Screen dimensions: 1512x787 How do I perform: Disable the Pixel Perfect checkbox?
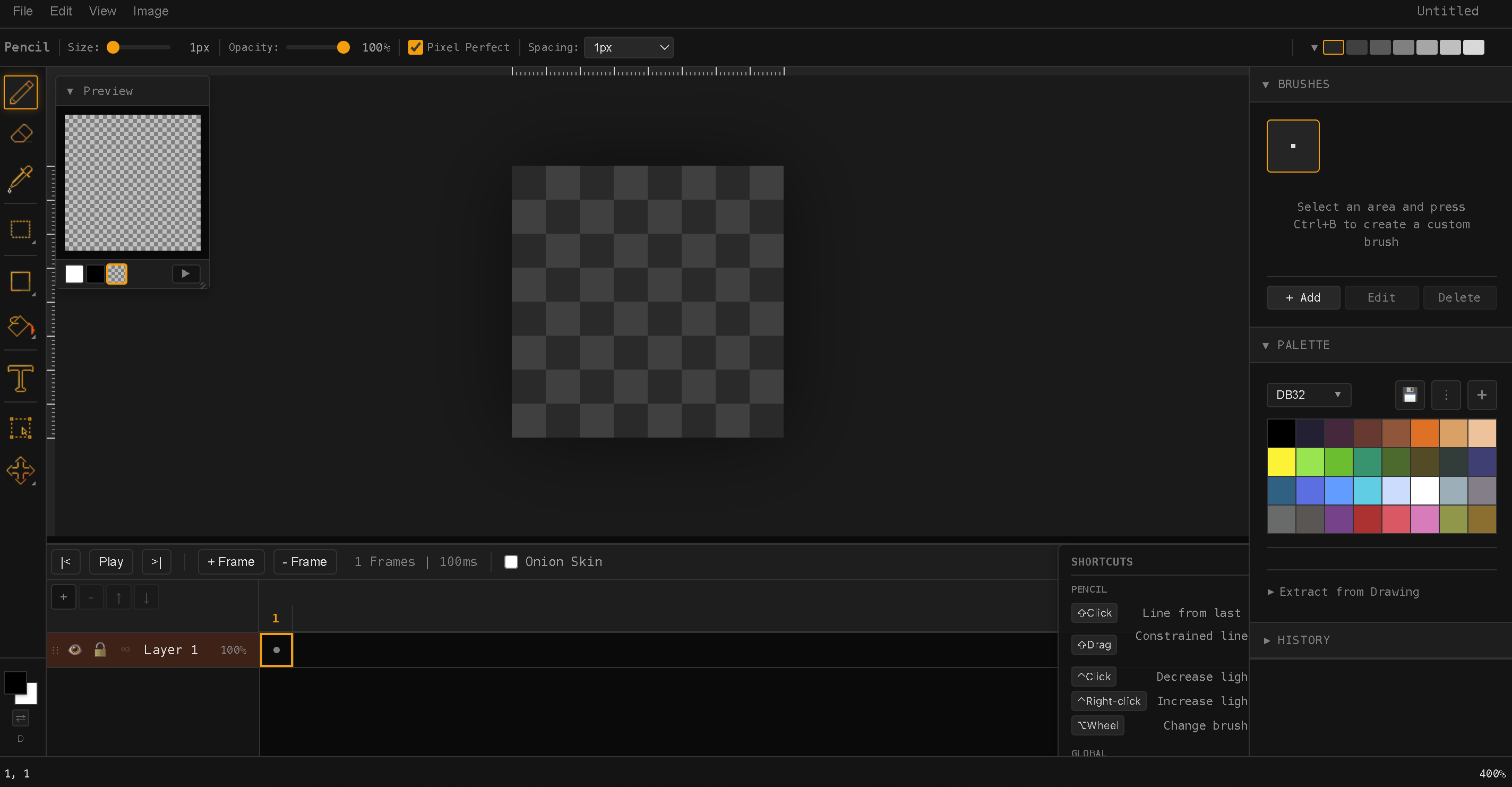416,47
